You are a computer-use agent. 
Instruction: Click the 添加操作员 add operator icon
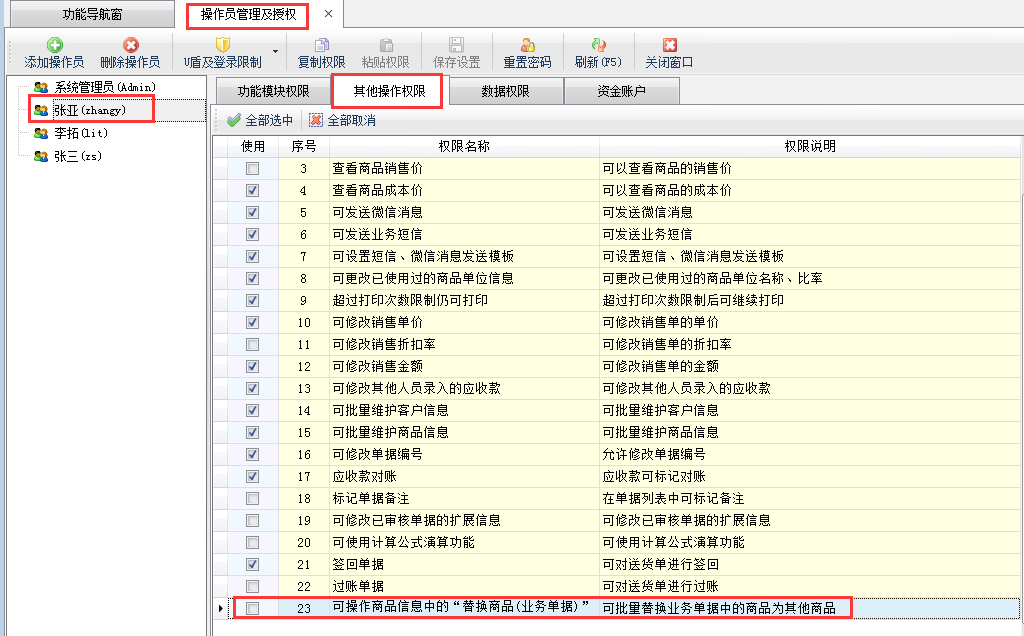(54, 45)
